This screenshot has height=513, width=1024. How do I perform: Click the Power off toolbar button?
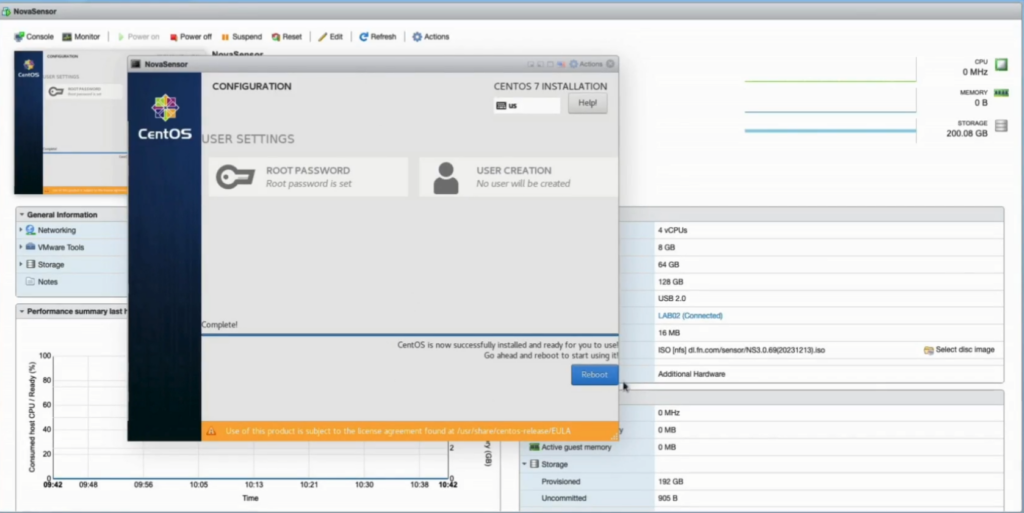coord(191,37)
